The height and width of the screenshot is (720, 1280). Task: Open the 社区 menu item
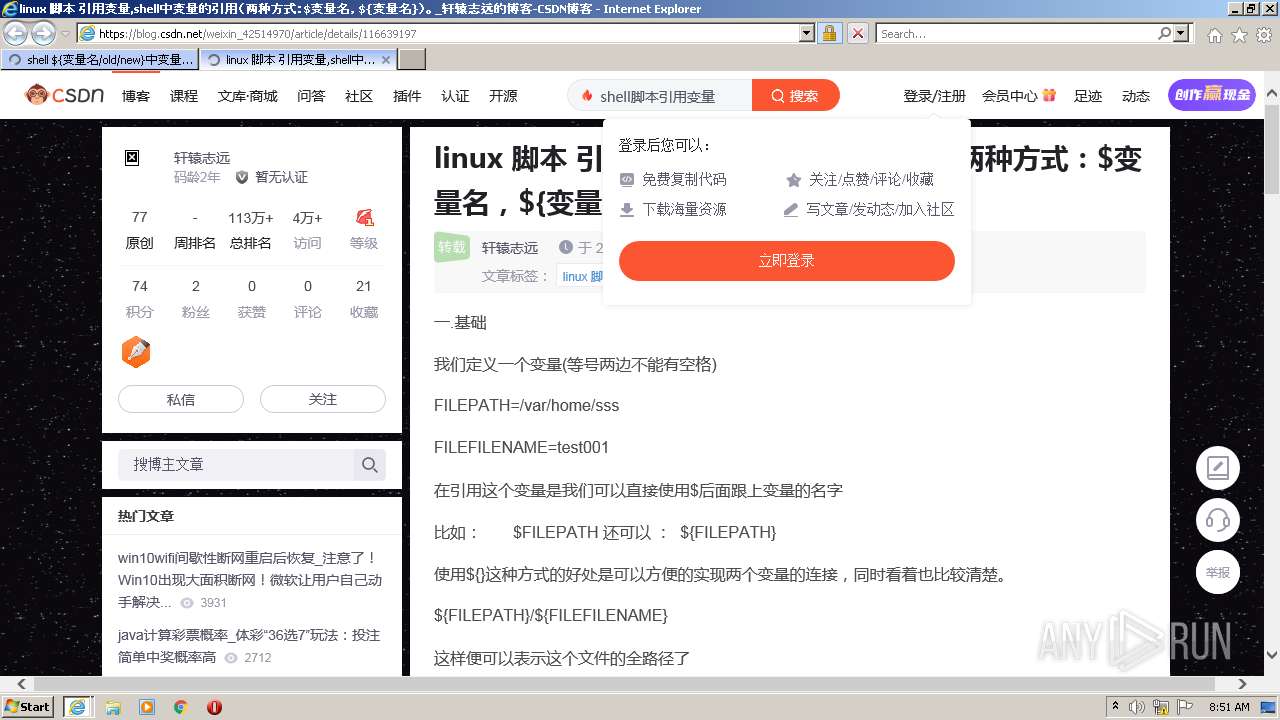coord(359,96)
